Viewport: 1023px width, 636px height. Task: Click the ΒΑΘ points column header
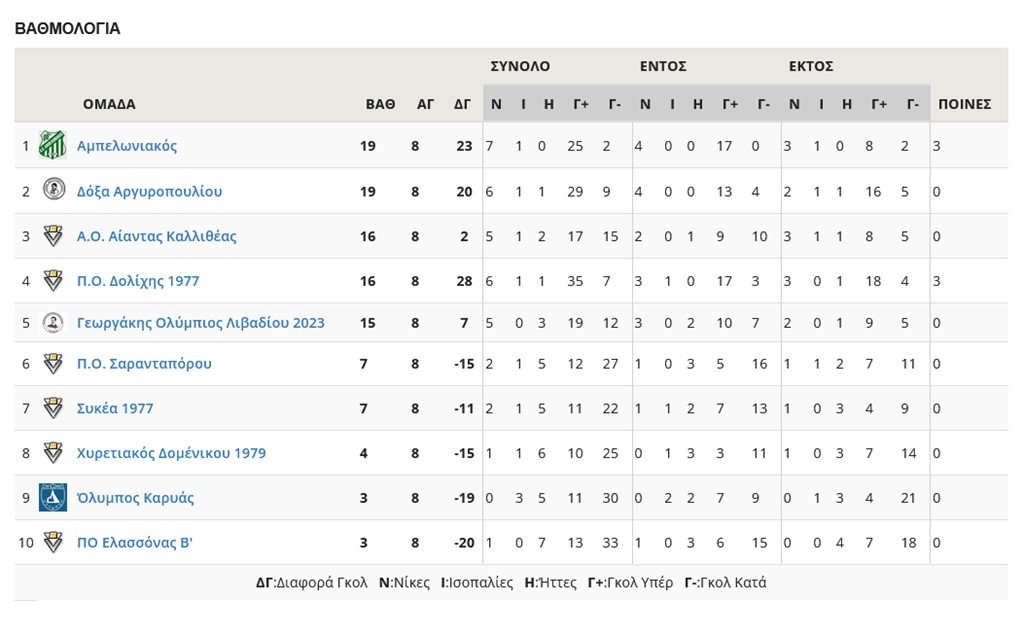[x=380, y=104]
